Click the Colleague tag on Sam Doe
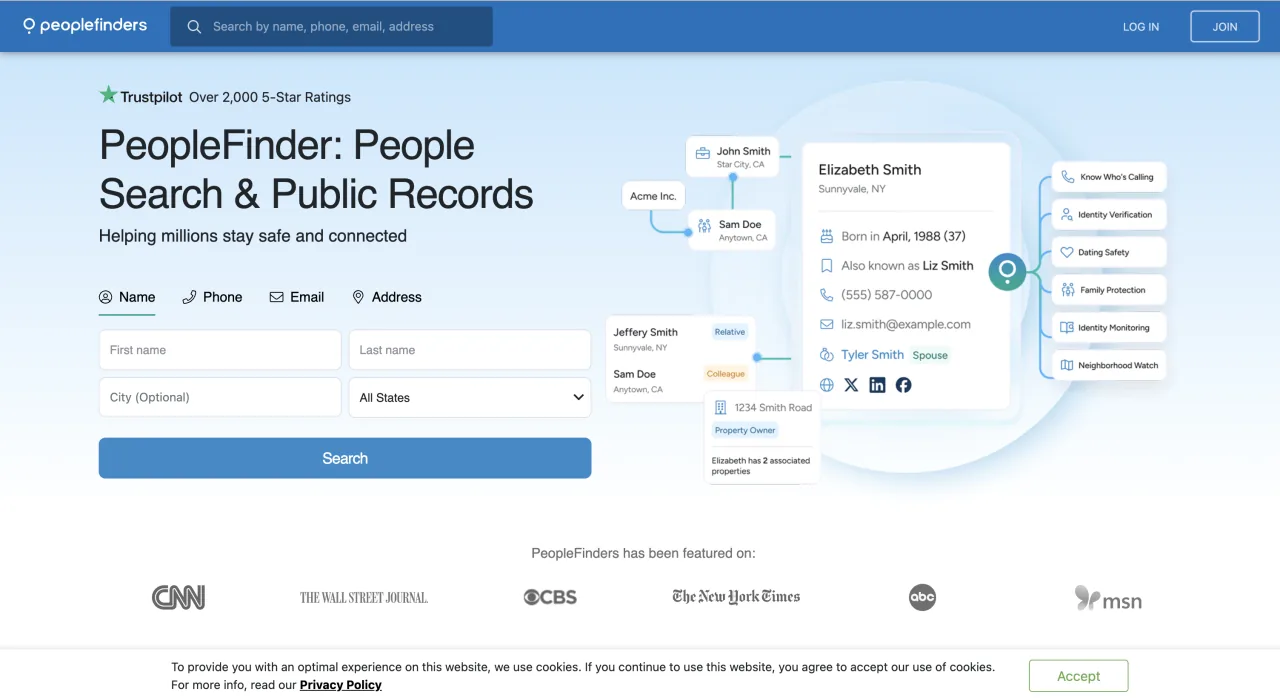The height and width of the screenshot is (698, 1280). (726, 374)
